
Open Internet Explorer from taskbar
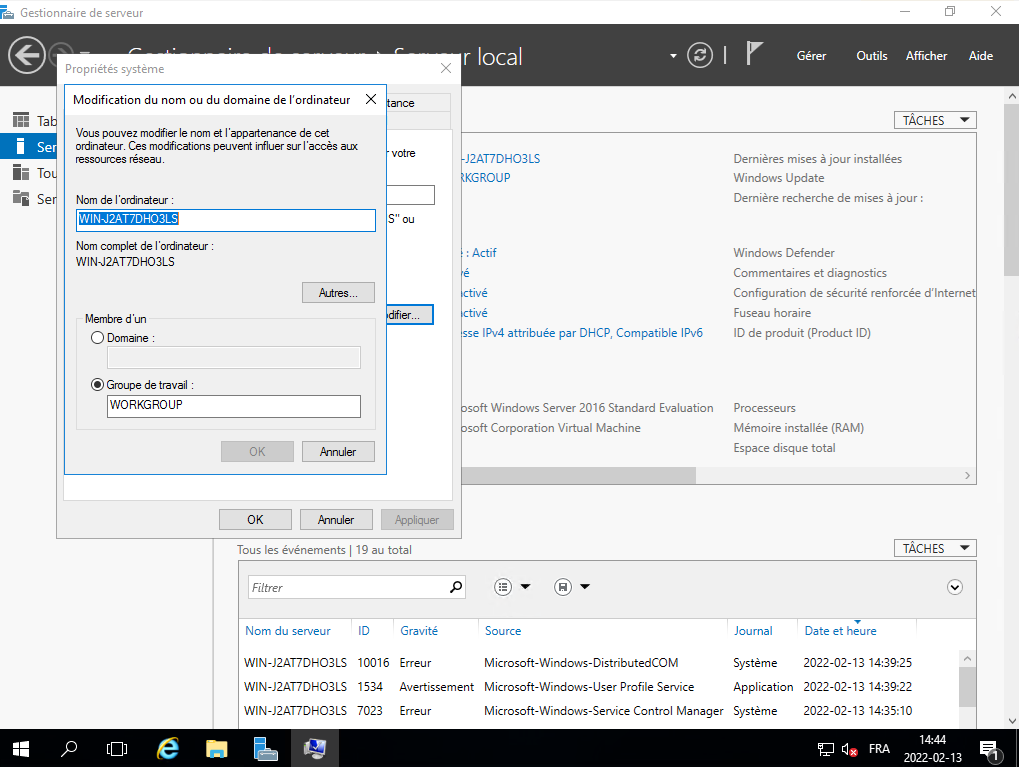[x=169, y=748]
